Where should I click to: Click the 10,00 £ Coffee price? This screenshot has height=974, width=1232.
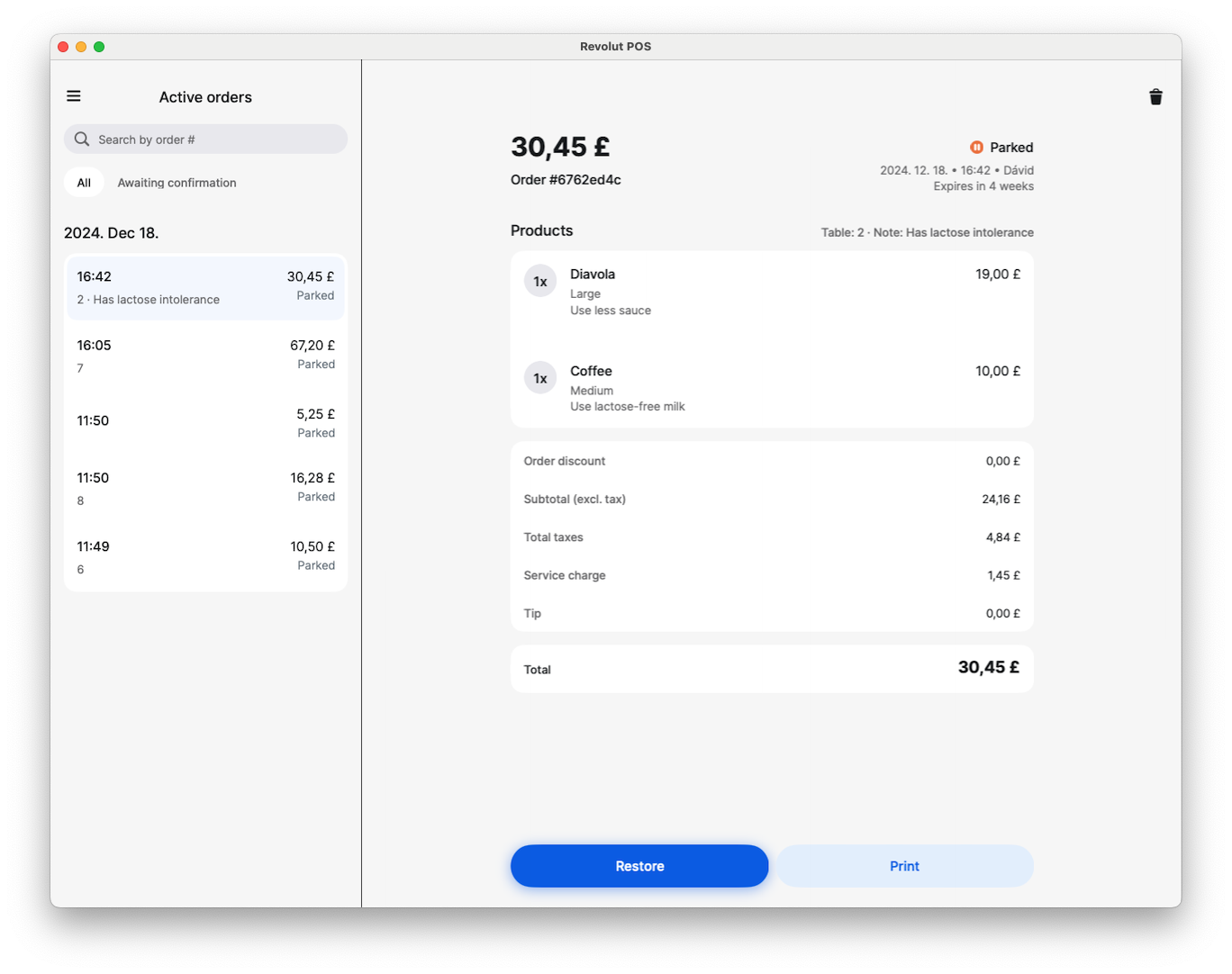pyautogui.click(x=998, y=371)
